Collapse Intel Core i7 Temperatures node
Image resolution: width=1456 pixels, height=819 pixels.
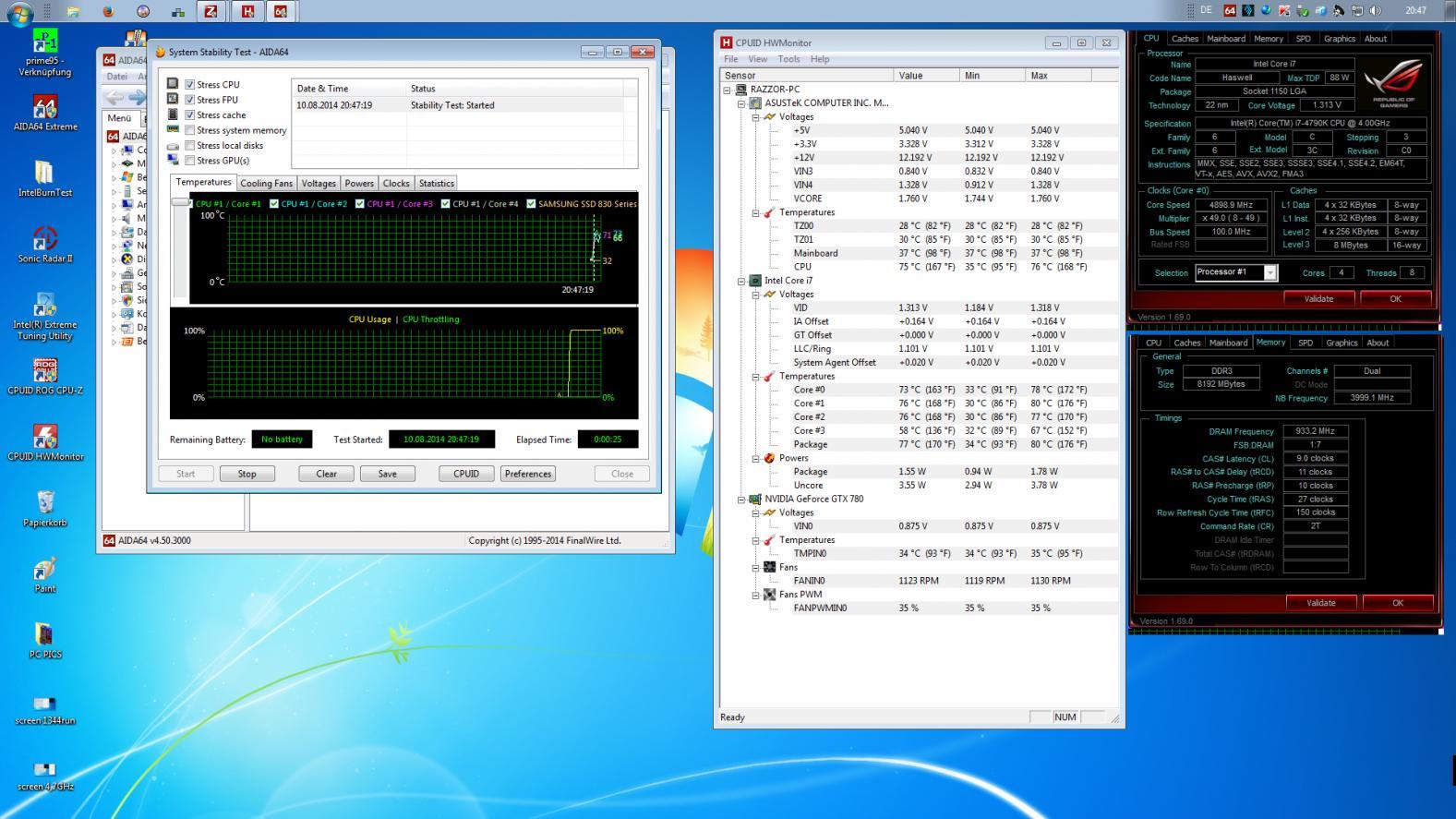754,377
